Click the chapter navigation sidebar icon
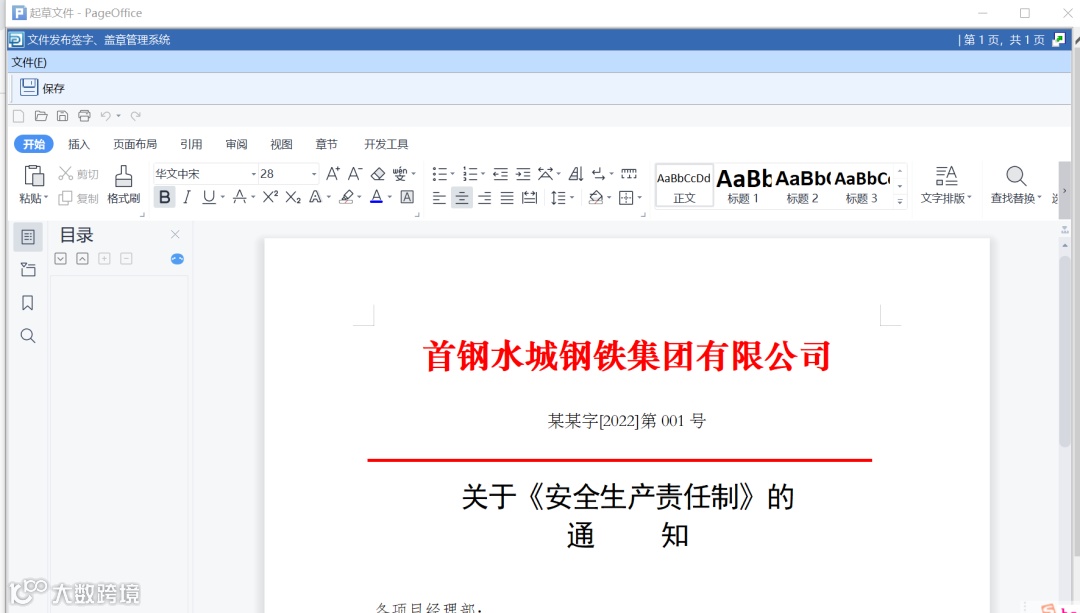This screenshot has width=1080, height=613. tap(28, 269)
